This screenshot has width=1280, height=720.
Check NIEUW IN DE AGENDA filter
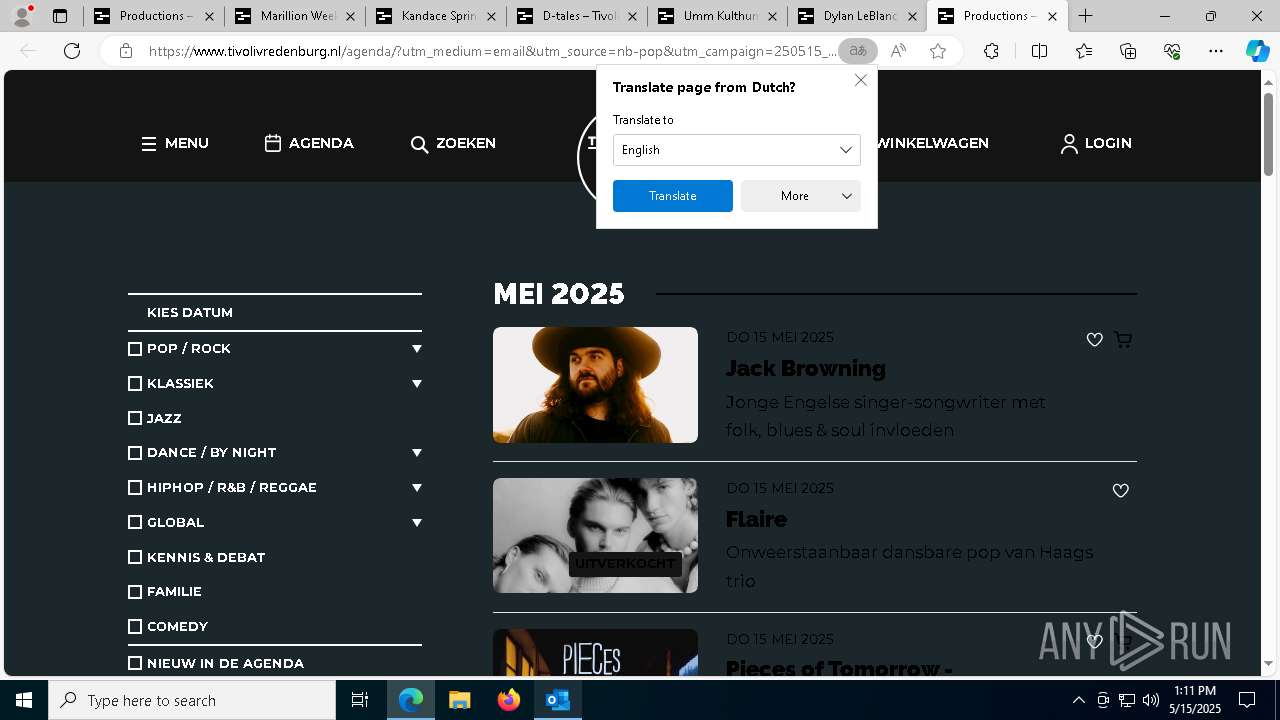tap(135, 663)
